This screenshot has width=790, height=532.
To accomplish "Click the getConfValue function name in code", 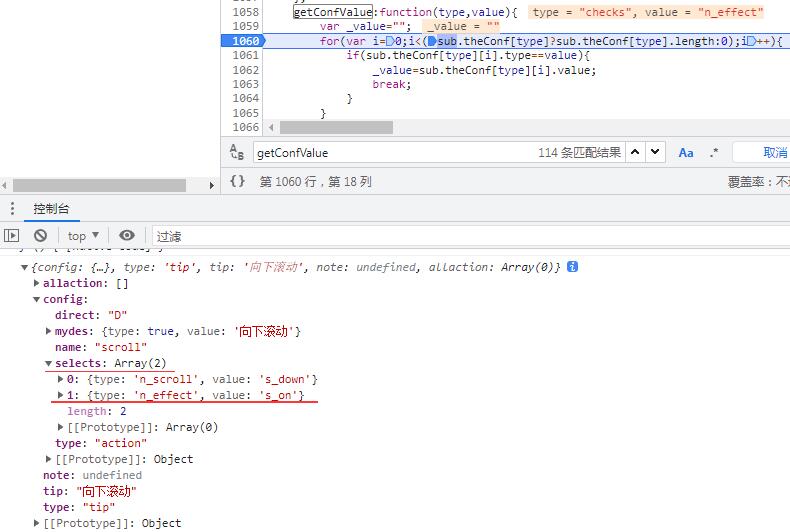I will coord(333,12).
